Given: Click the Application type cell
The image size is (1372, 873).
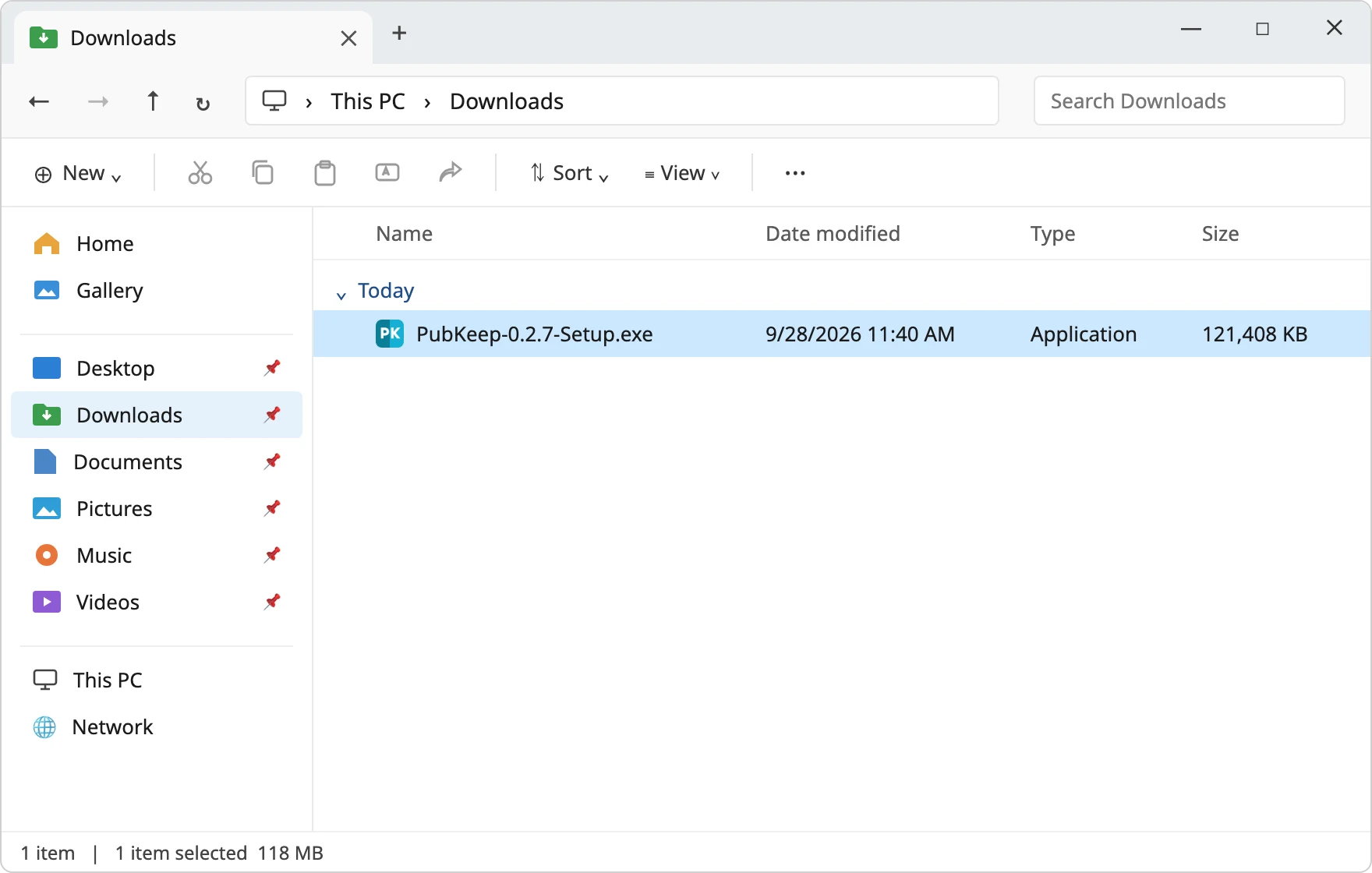Looking at the screenshot, I should [1084, 334].
